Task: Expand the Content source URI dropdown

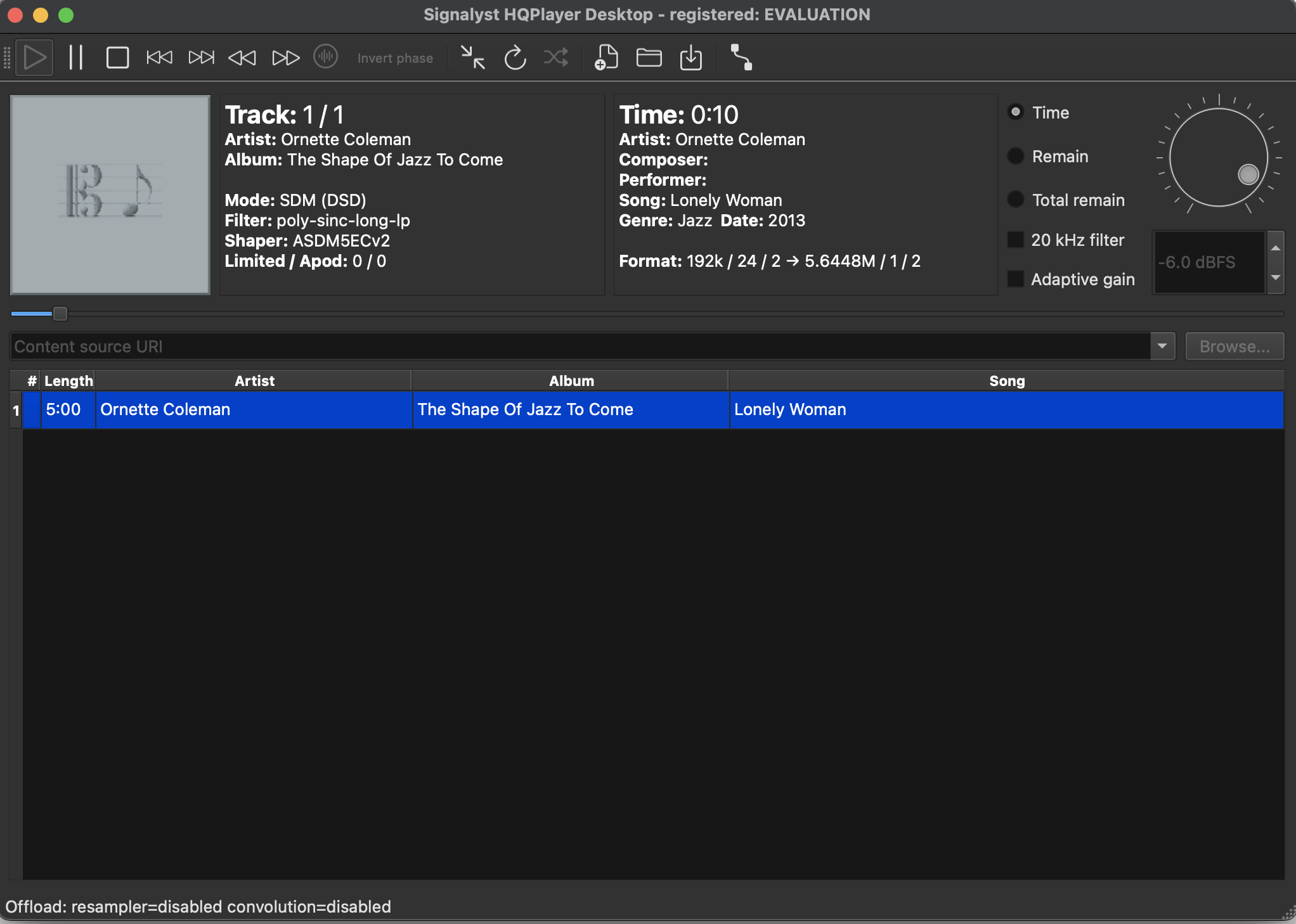Action: click(x=1162, y=346)
